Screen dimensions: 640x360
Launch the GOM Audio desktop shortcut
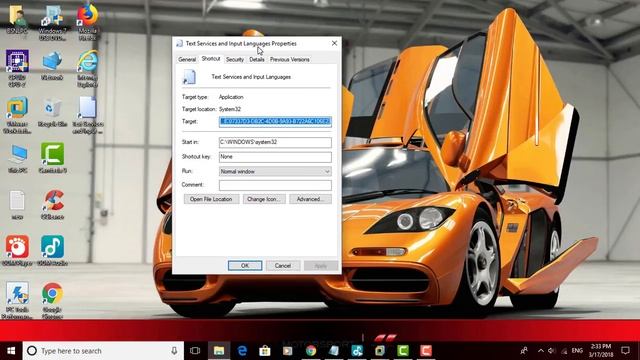52,251
